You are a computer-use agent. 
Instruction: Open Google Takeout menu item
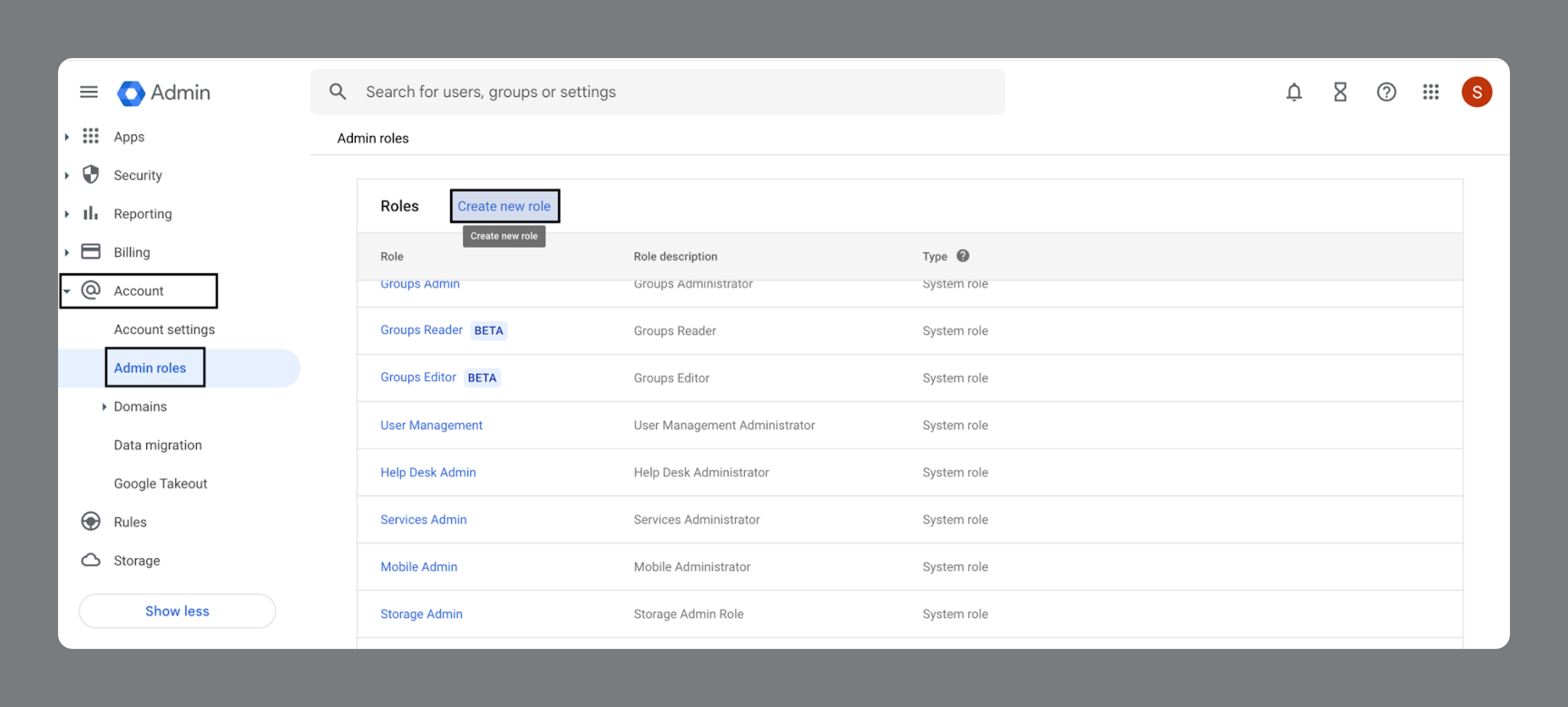[160, 484]
